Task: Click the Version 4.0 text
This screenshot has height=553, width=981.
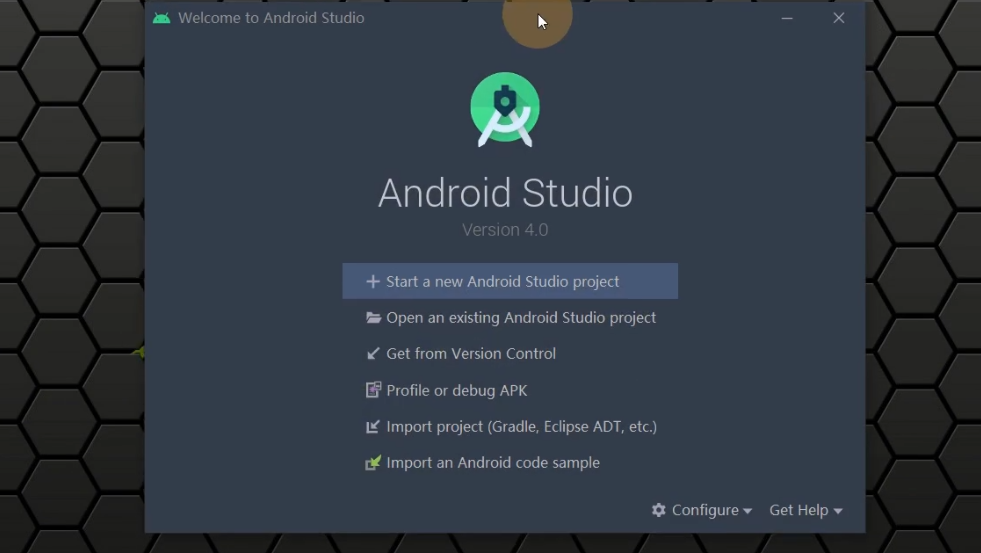Action: click(x=505, y=230)
